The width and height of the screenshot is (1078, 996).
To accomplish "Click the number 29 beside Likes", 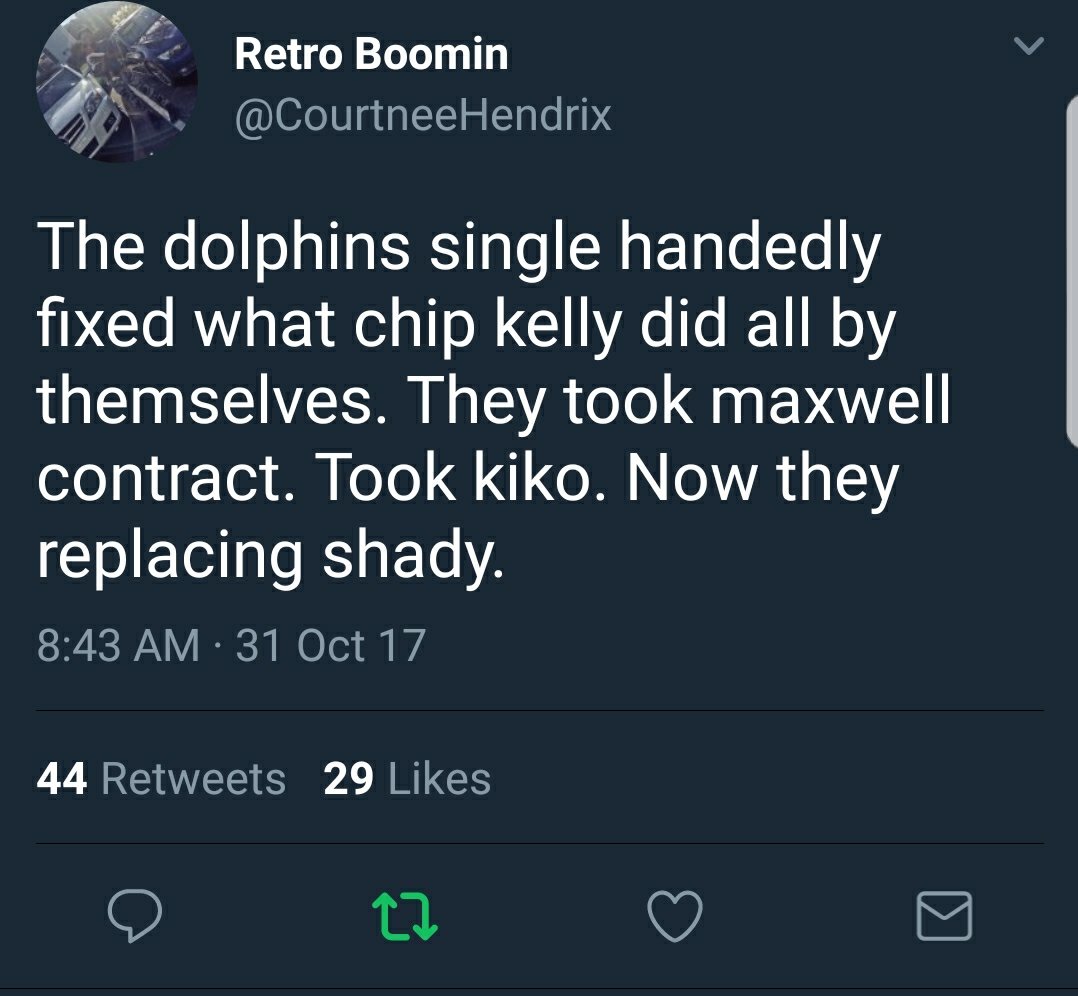I will [349, 779].
